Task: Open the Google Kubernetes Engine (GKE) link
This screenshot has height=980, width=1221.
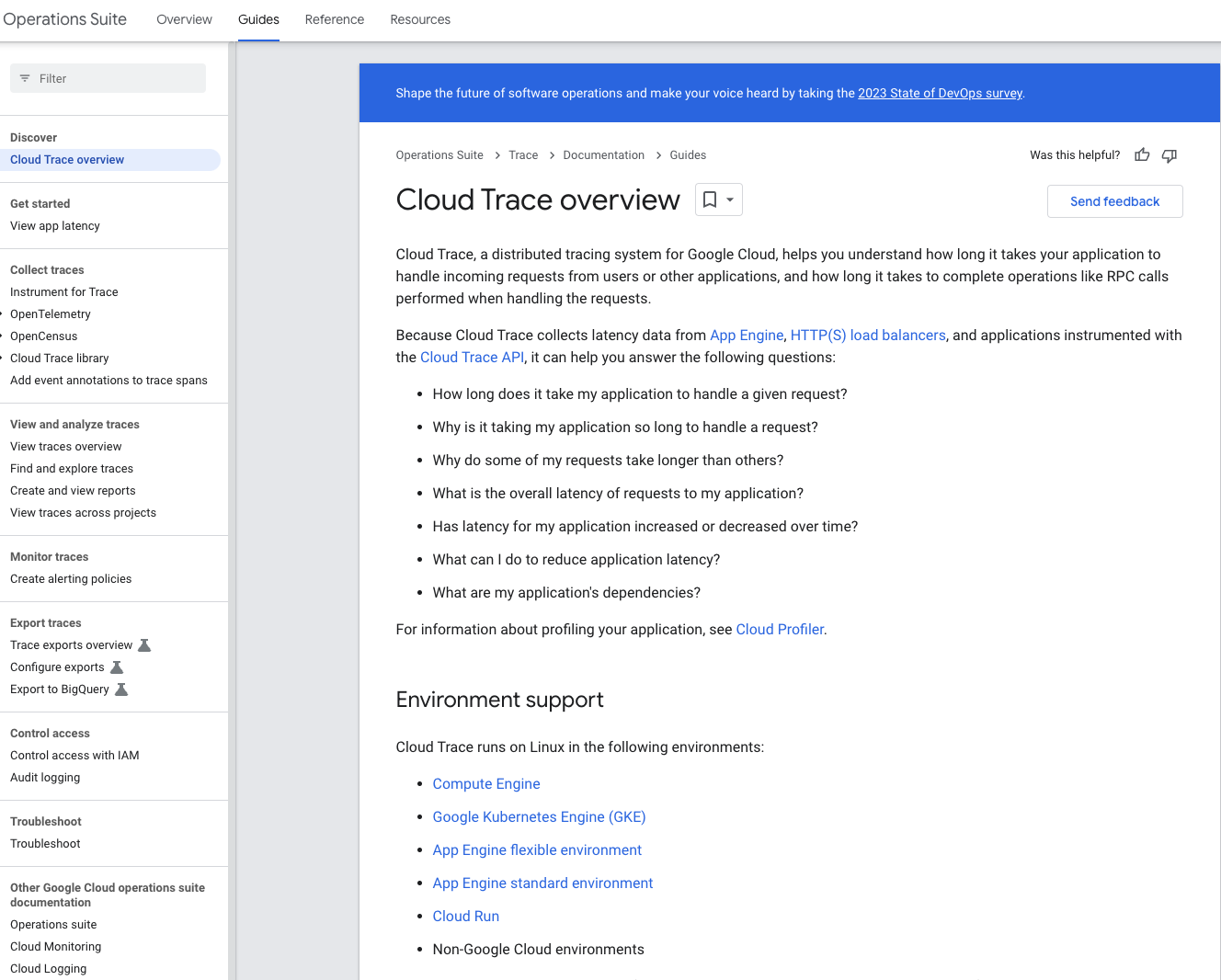Action: coord(539,817)
